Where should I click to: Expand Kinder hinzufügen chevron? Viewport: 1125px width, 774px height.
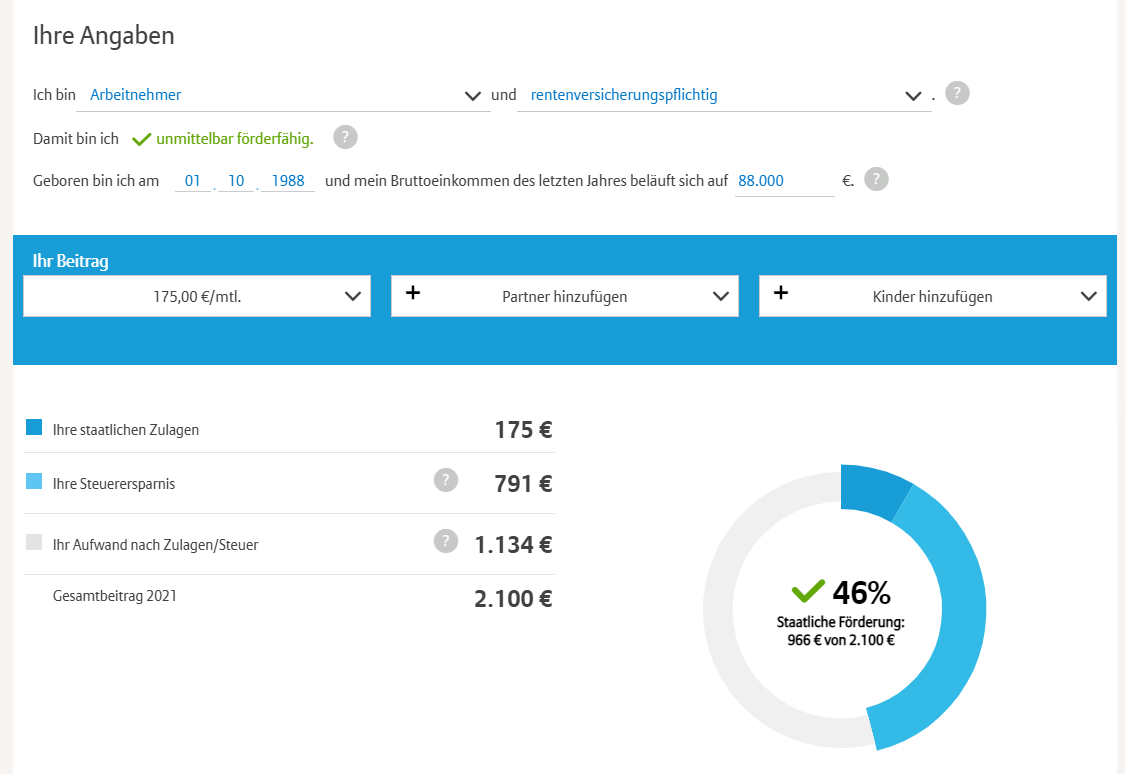1088,296
